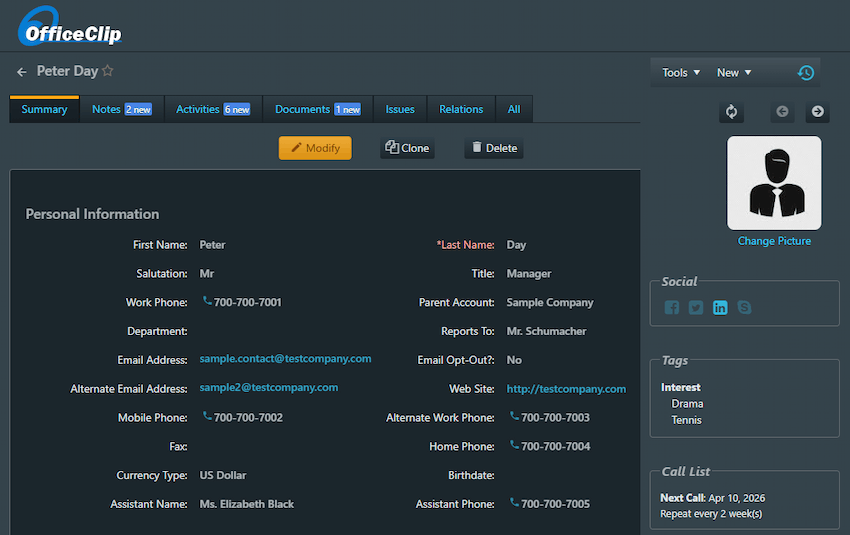Click the Interest tag group label
Image resolution: width=850 pixels, height=535 pixels.
(x=680, y=387)
